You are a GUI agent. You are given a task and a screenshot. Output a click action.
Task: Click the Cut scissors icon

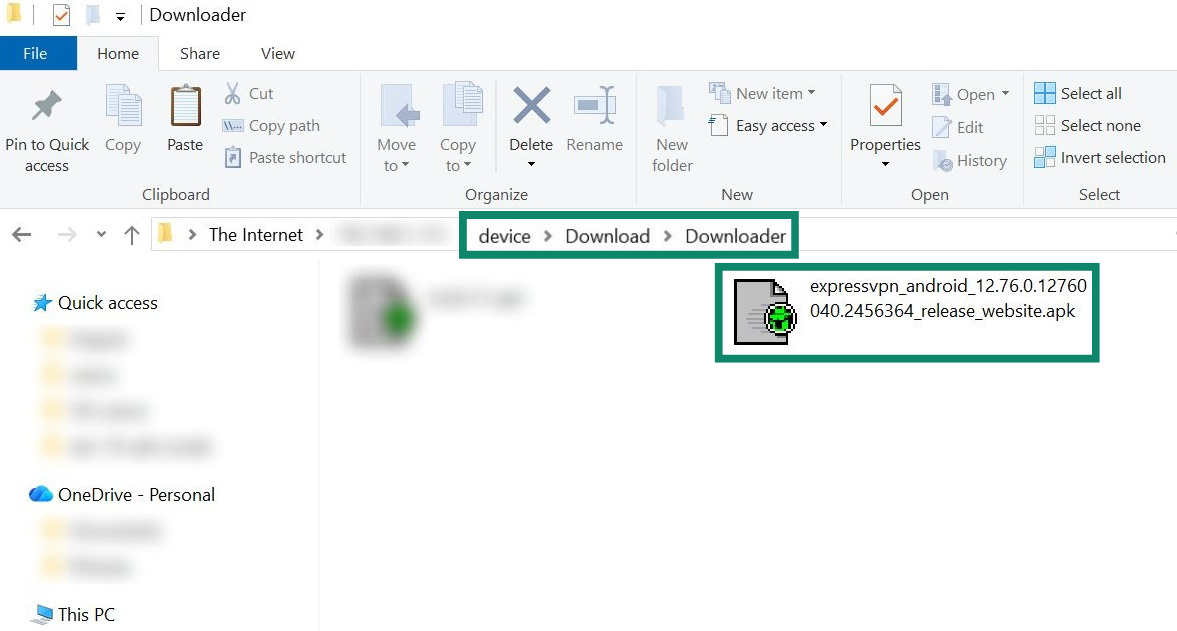(233, 94)
